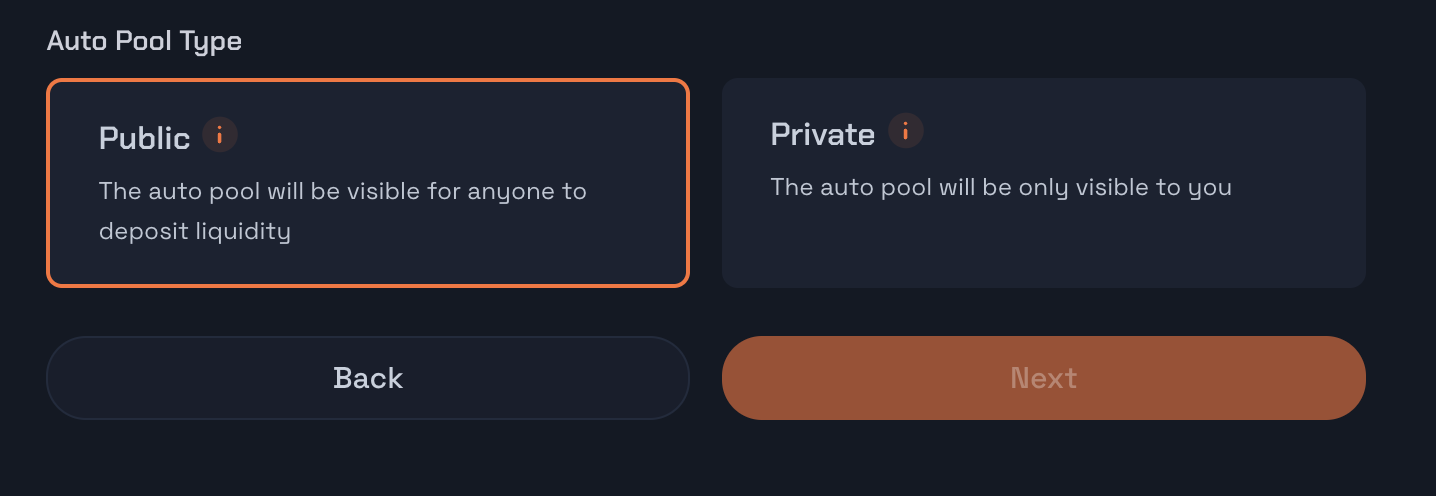This screenshot has height=496, width=1436.
Task: Show Private pool type details tooltip icon
Action: (906, 130)
